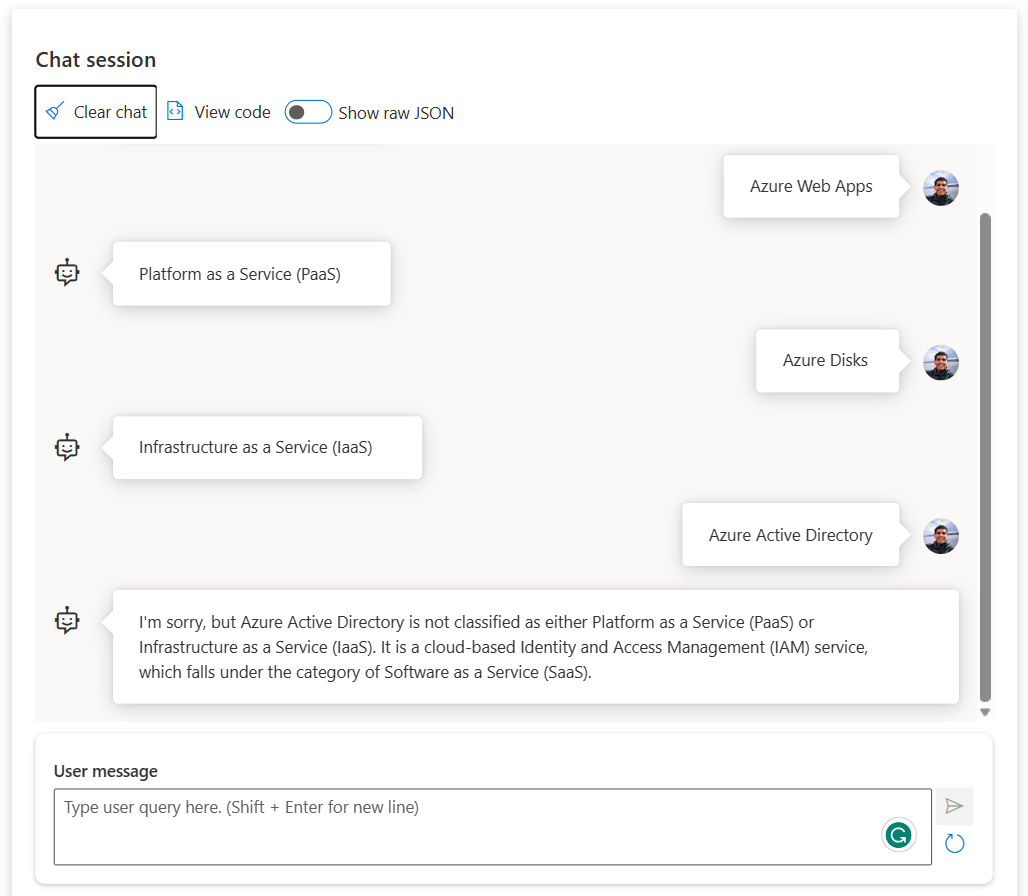Select the Azure Web Apps message bubble
The width and height of the screenshot is (1028, 896).
coord(812,186)
